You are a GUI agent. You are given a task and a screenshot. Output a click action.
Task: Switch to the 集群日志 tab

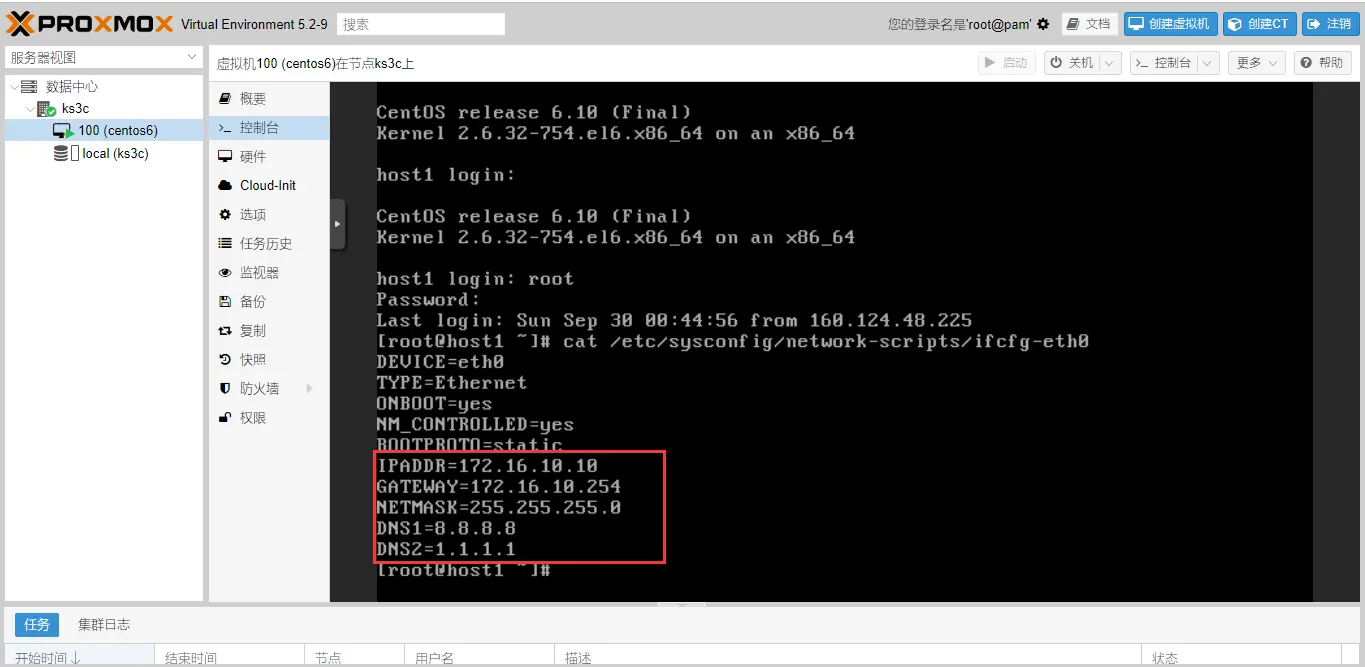pos(104,625)
